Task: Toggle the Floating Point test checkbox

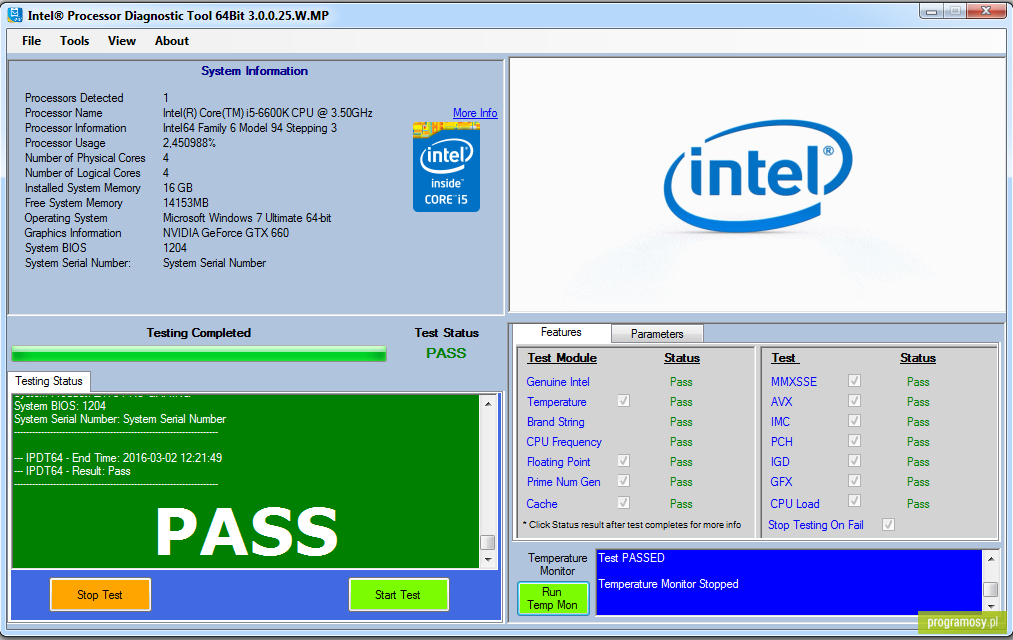Action: 623,461
